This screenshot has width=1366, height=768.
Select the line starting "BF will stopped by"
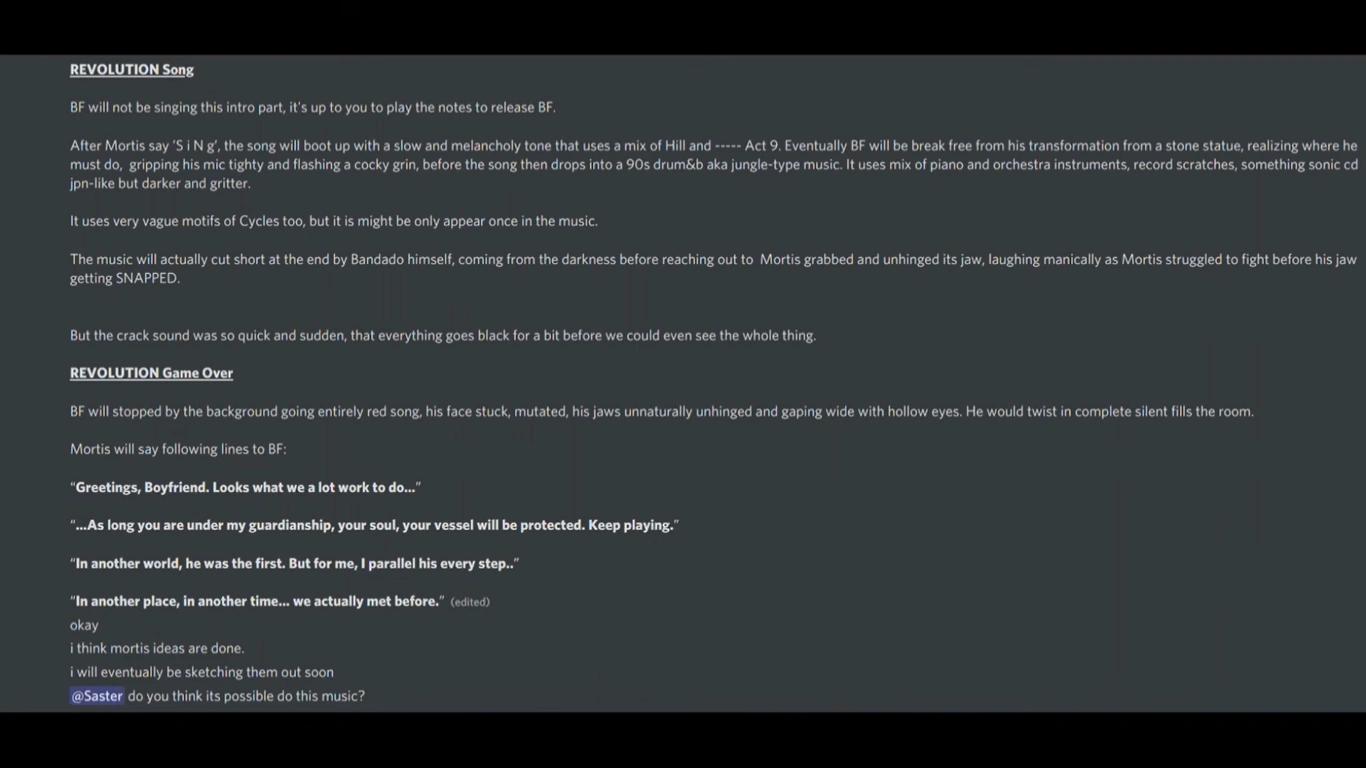pyautogui.click(x=661, y=411)
